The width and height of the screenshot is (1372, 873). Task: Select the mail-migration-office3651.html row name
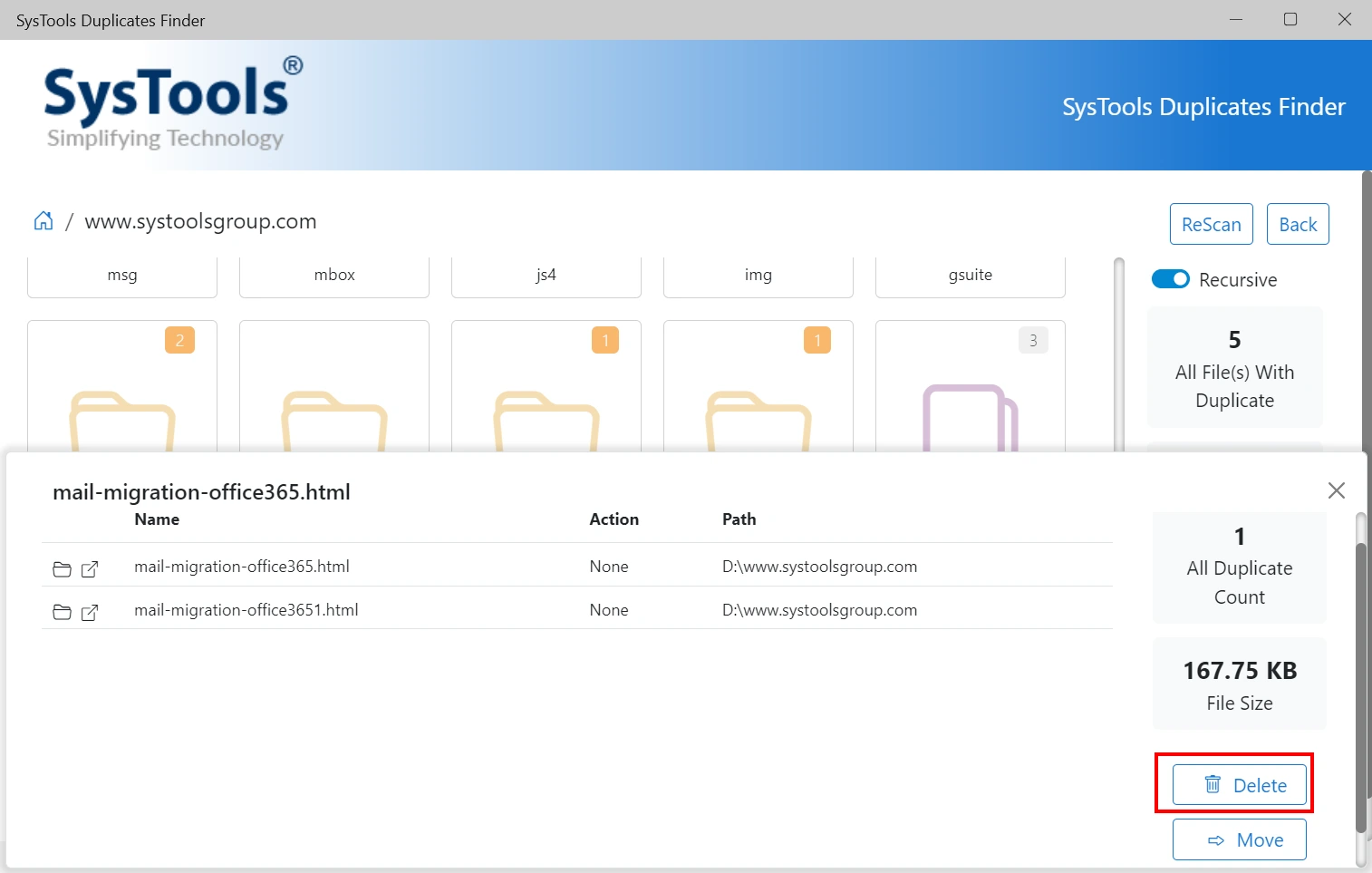tap(246, 610)
